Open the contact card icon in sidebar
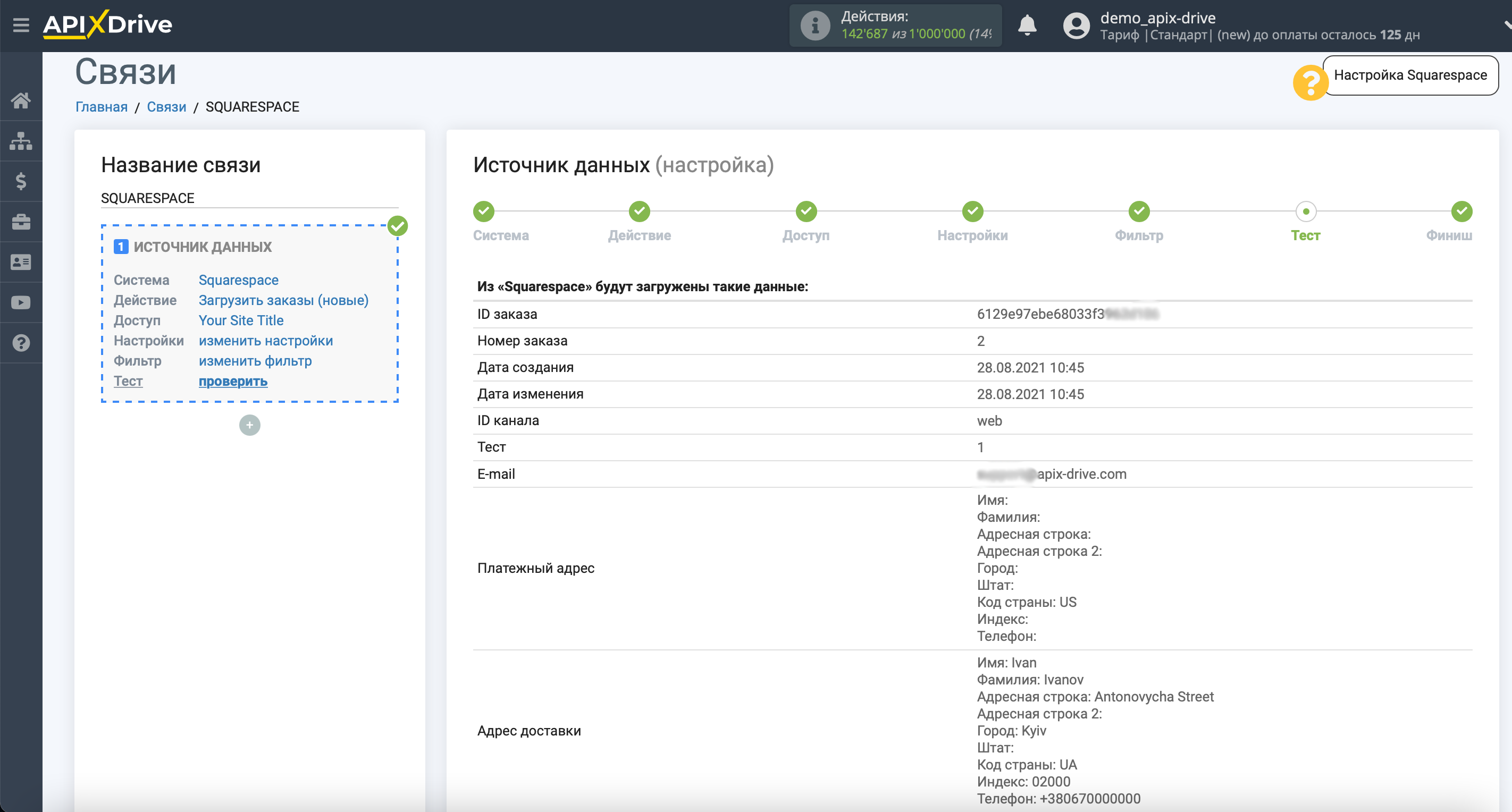Viewport: 1512px width, 812px height. [x=21, y=263]
